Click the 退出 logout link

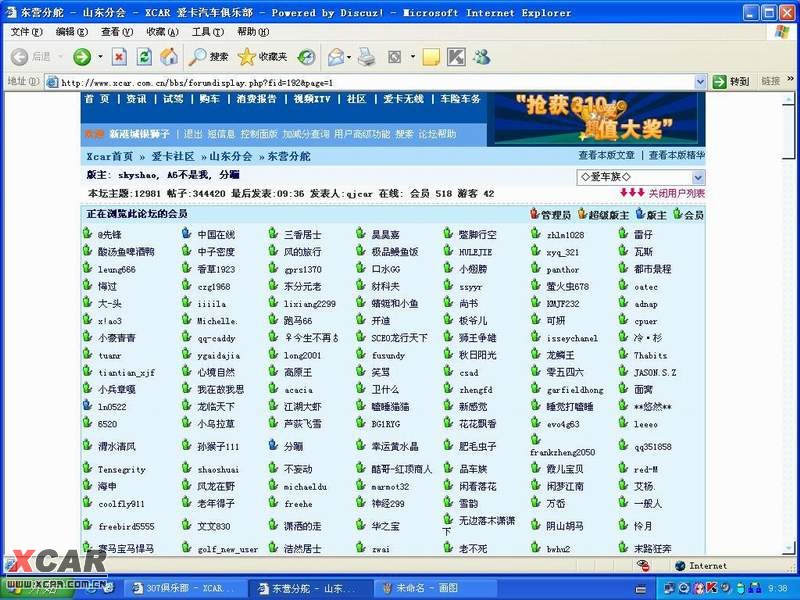(193, 134)
